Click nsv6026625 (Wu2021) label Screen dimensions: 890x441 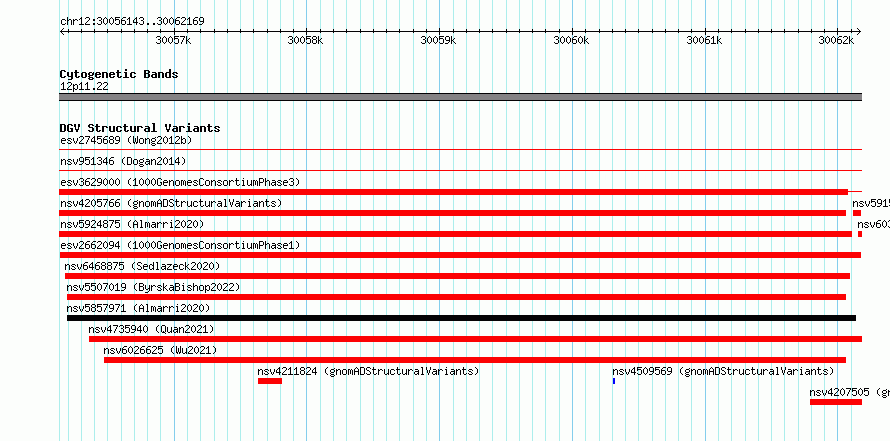point(160,350)
